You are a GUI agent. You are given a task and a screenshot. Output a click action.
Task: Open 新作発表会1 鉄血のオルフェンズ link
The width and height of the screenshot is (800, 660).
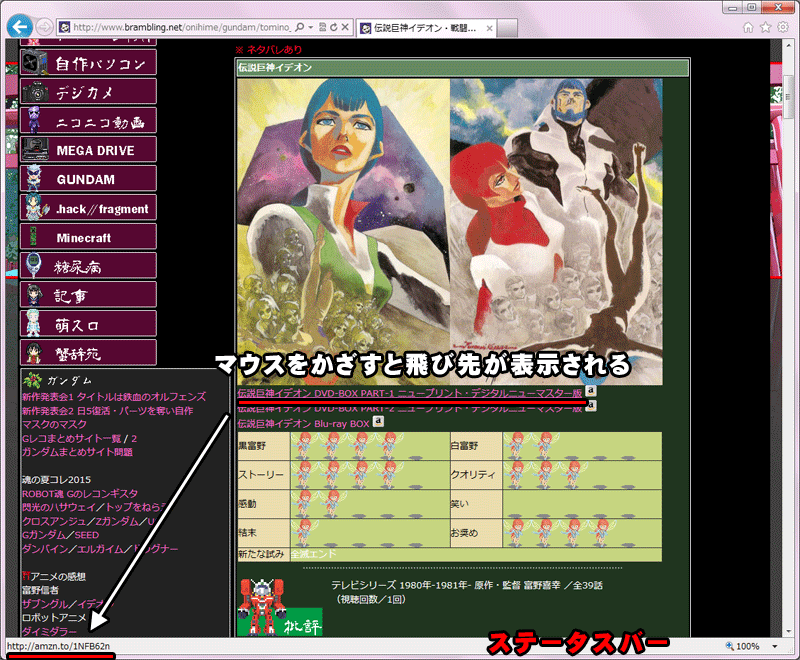(x=114, y=396)
